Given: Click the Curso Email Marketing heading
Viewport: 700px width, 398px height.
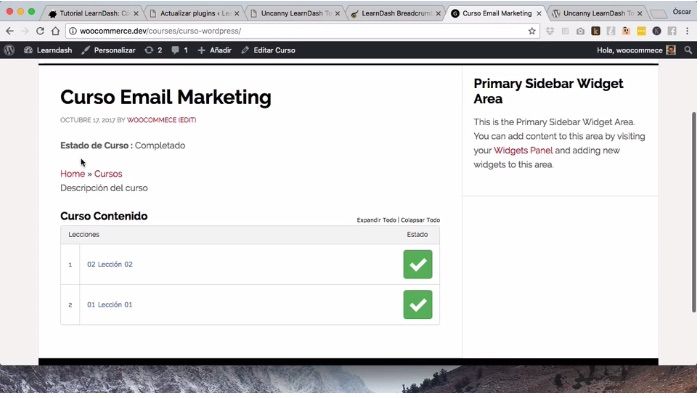Looking at the screenshot, I should pos(166,97).
